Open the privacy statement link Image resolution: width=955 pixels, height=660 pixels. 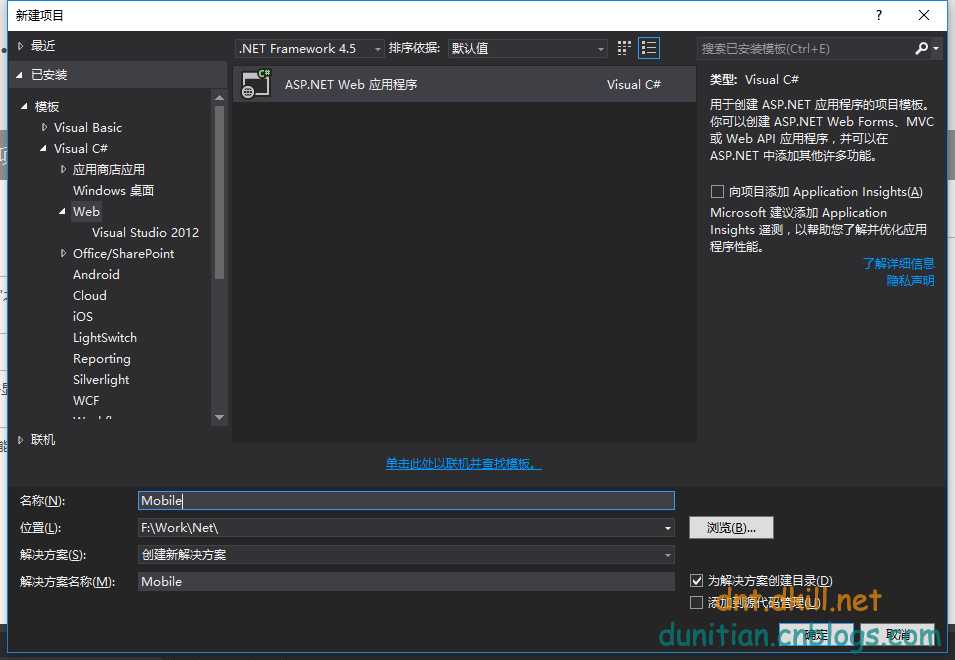[910, 281]
